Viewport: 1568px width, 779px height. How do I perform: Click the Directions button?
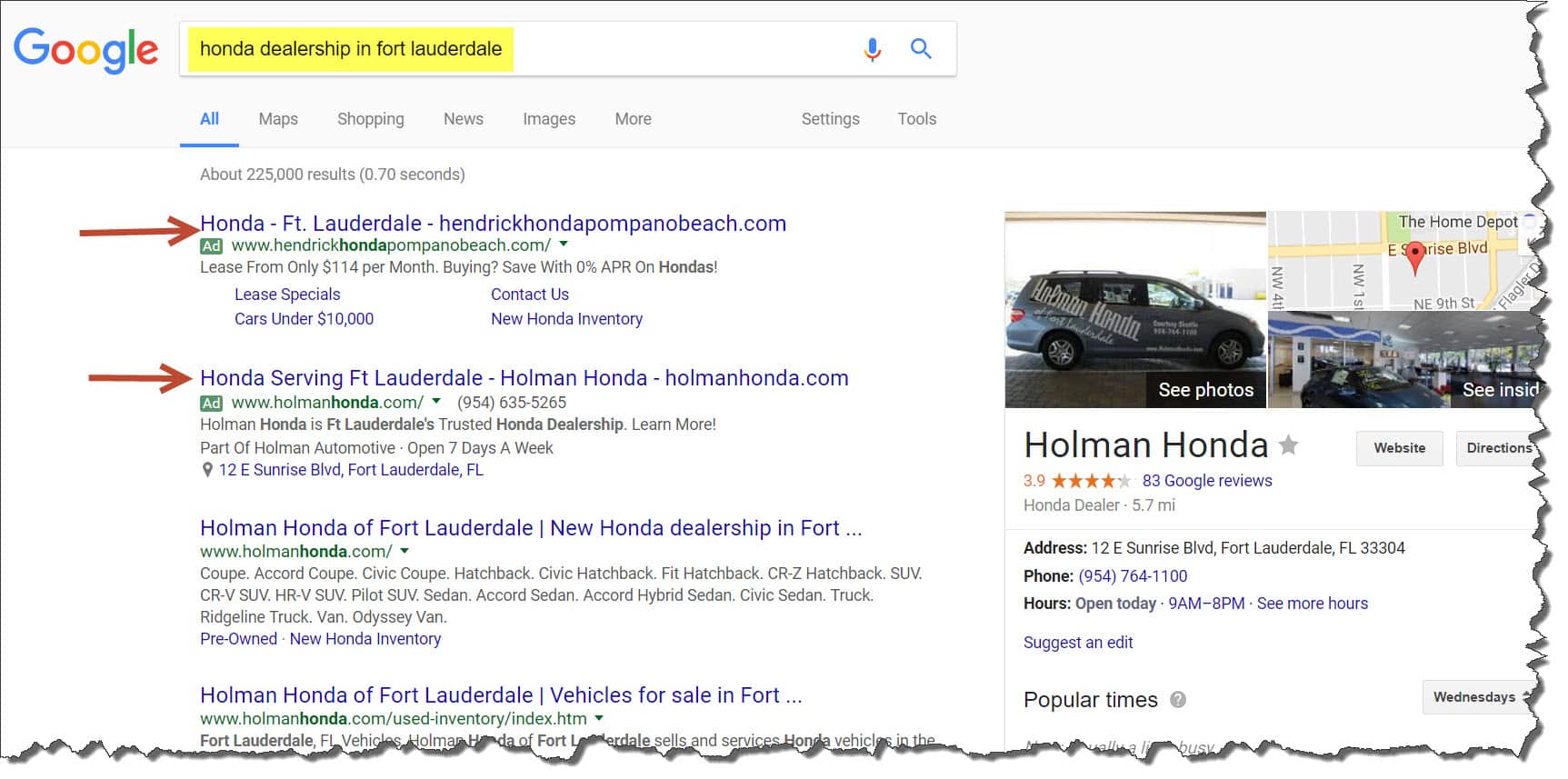click(1496, 448)
